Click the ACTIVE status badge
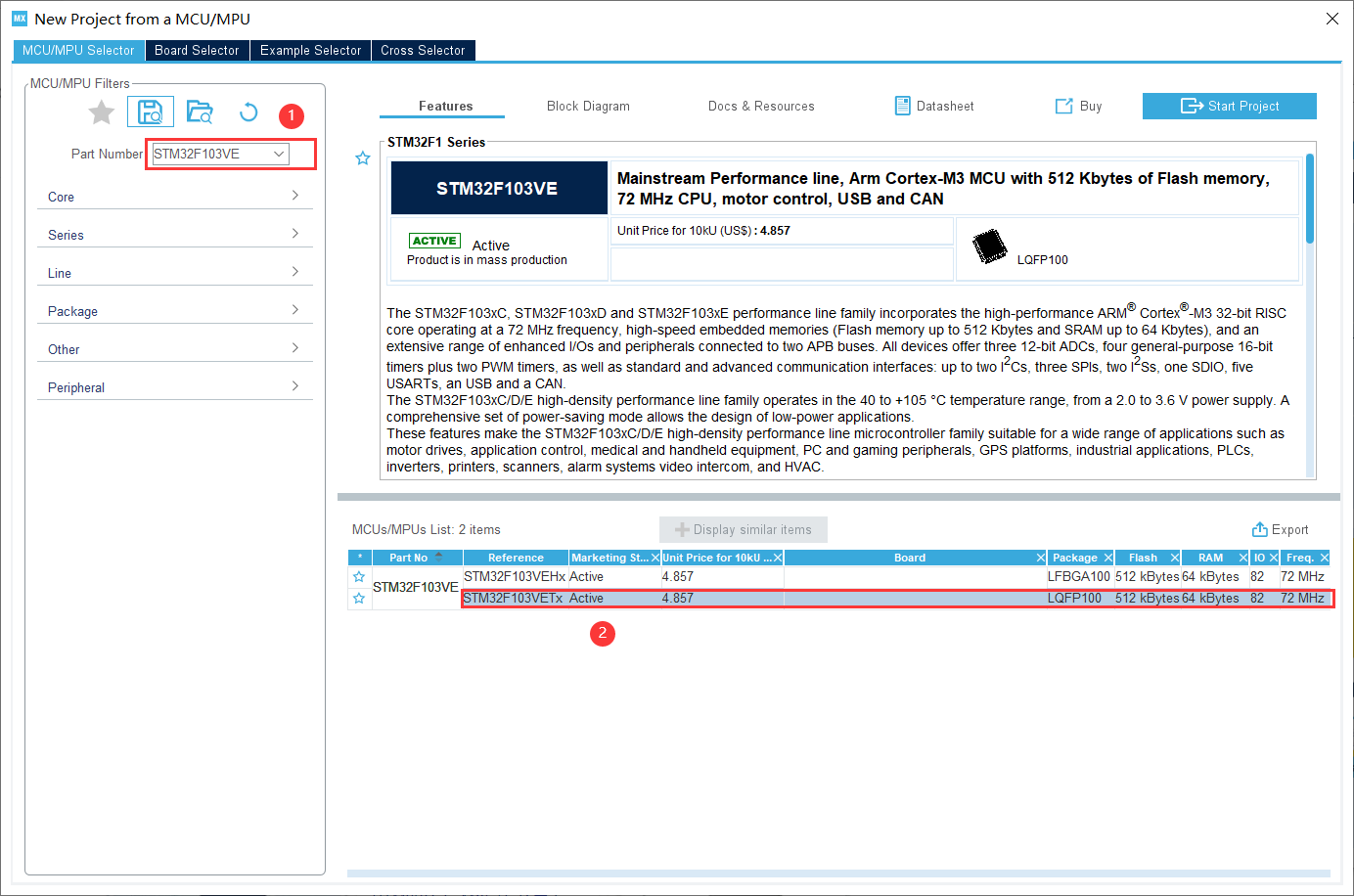Viewport: 1354px width, 896px height. point(434,241)
